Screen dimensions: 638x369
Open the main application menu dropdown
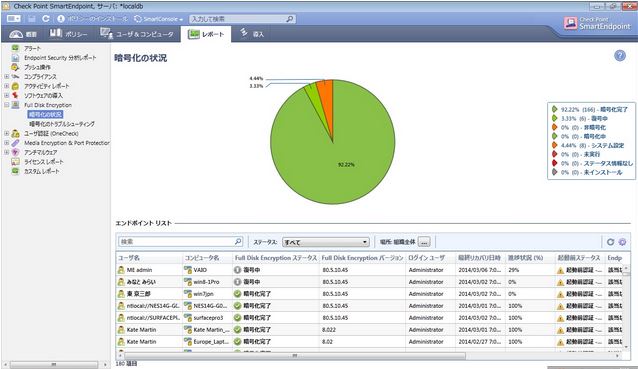click(x=13, y=19)
